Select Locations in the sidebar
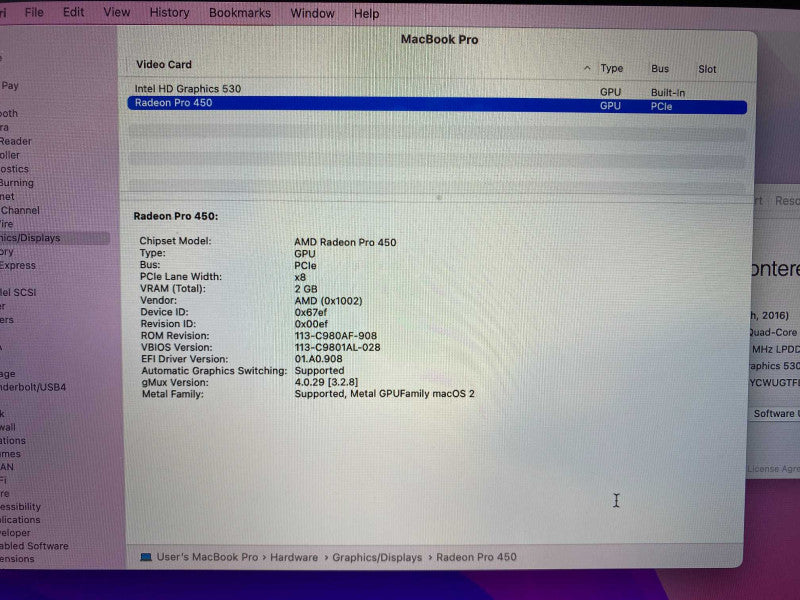The width and height of the screenshot is (800, 600). [x=13, y=440]
